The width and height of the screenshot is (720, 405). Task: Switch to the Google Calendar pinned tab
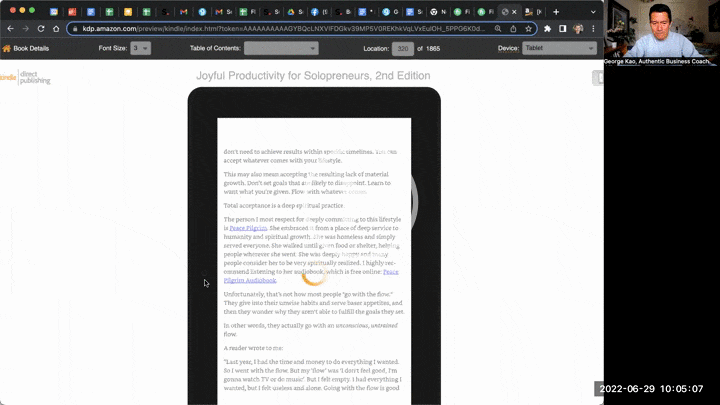tap(54, 12)
